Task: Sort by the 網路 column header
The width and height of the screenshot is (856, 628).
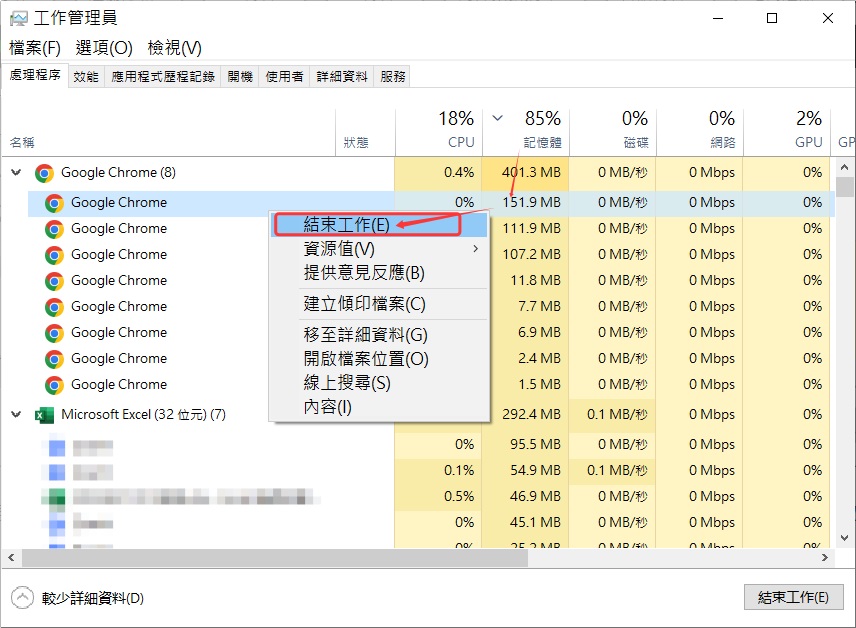Action: click(x=700, y=132)
